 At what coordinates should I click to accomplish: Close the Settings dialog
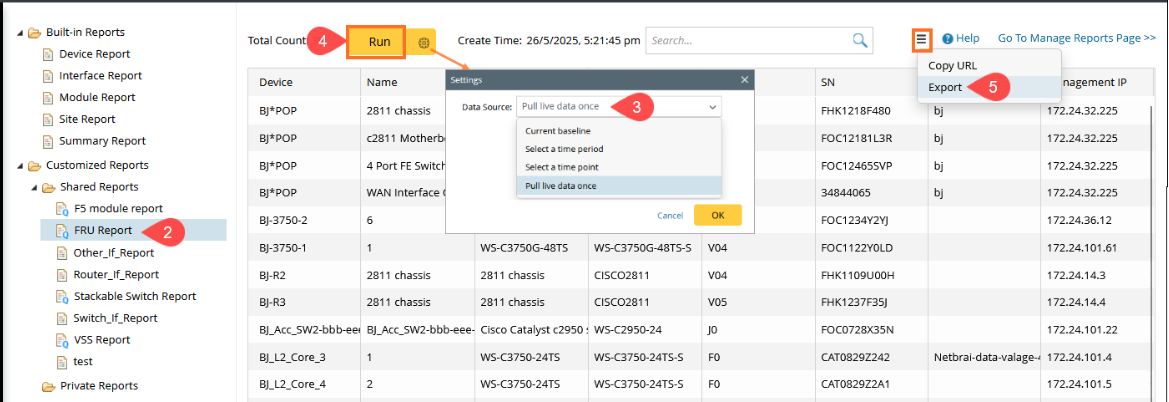tap(744, 80)
